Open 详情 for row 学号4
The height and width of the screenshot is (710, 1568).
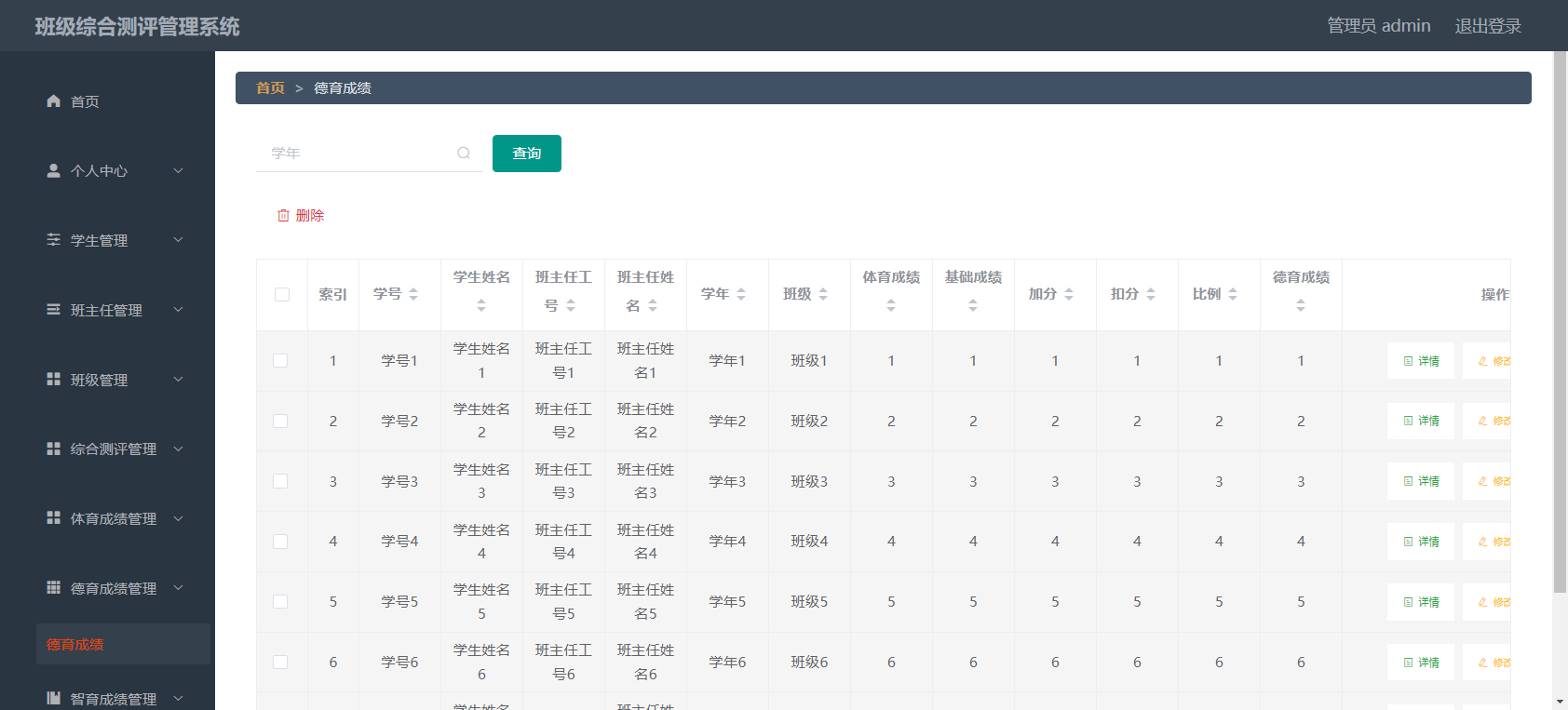pyautogui.click(x=1421, y=542)
